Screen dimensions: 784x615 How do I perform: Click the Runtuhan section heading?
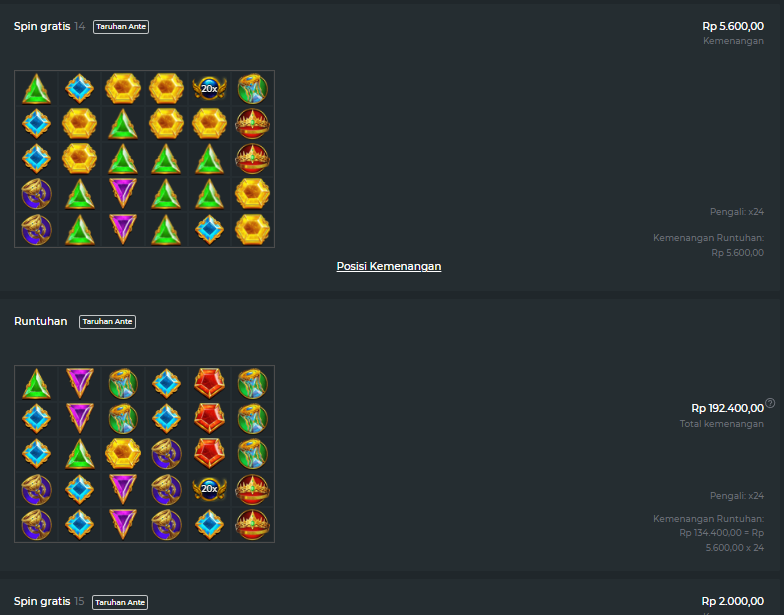(40, 321)
